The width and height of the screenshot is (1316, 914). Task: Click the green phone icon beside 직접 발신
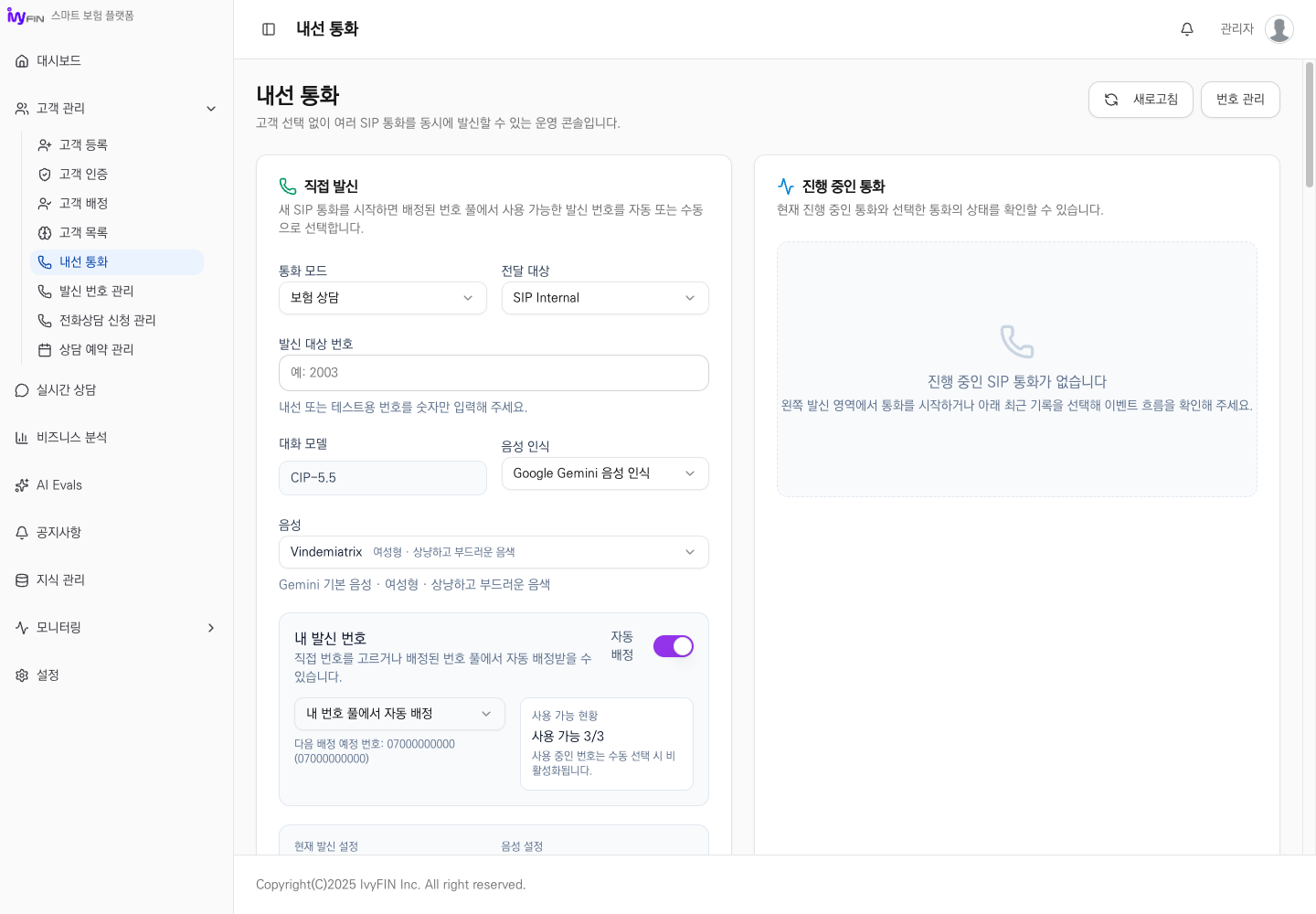tap(288, 186)
